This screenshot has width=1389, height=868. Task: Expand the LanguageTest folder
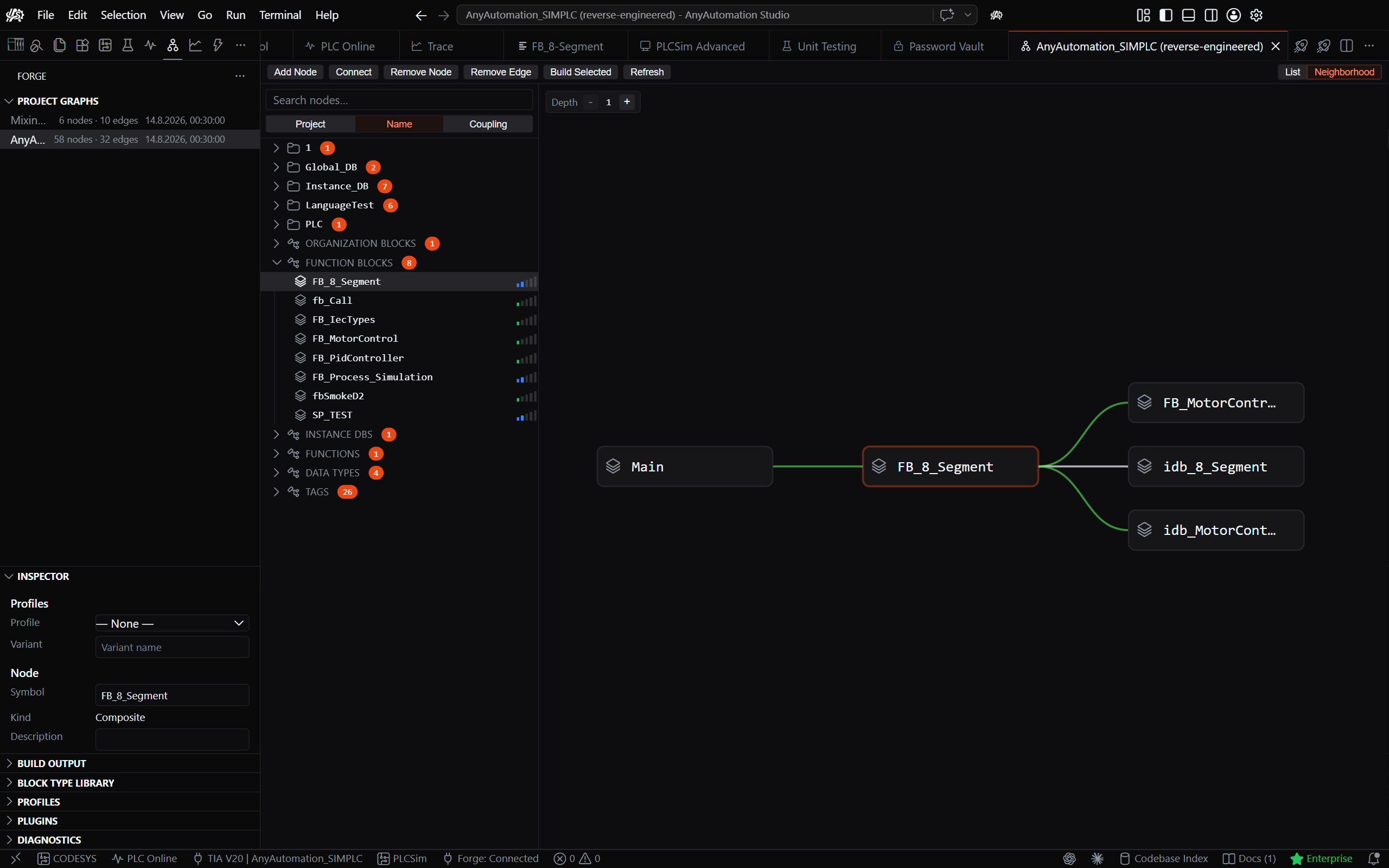[276, 205]
